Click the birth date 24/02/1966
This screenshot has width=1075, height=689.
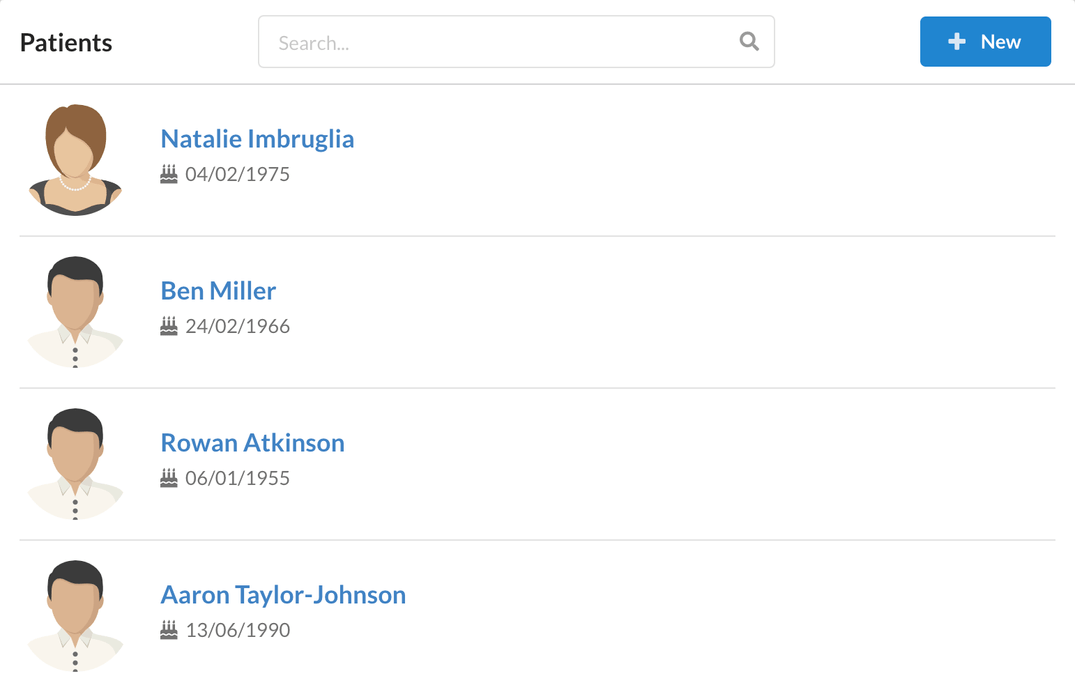point(237,326)
